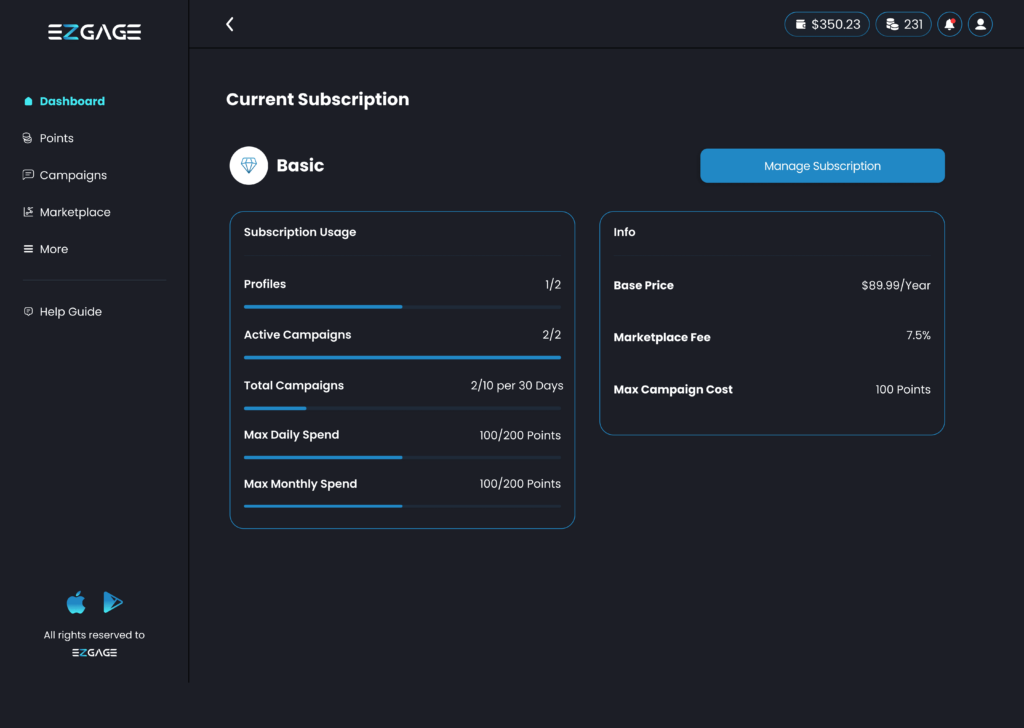This screenshot has width=1024, height=728.
Task: Click the footer EZGAGE logo
Action: coord(94,652)
